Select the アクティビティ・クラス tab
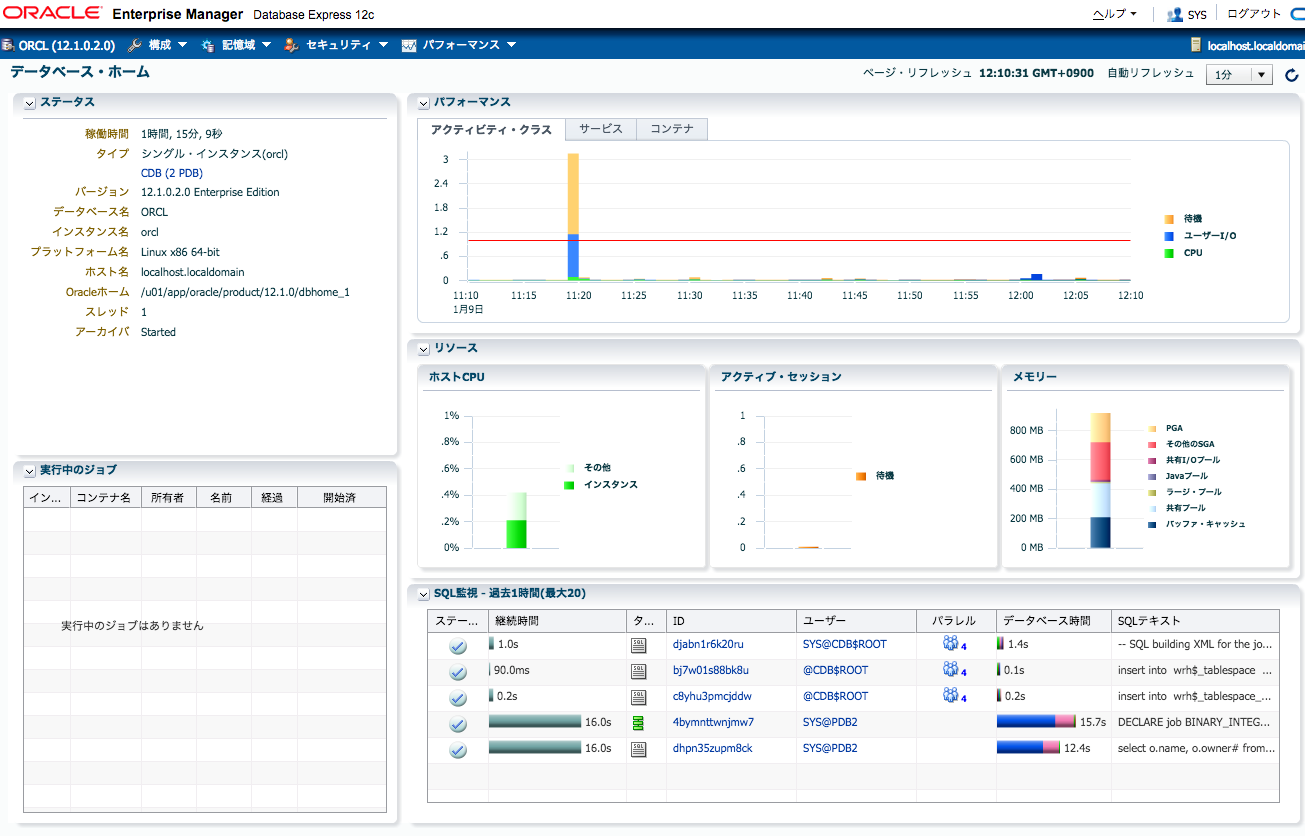Screen dimensions: 1305x836 (x=491, y=130)
